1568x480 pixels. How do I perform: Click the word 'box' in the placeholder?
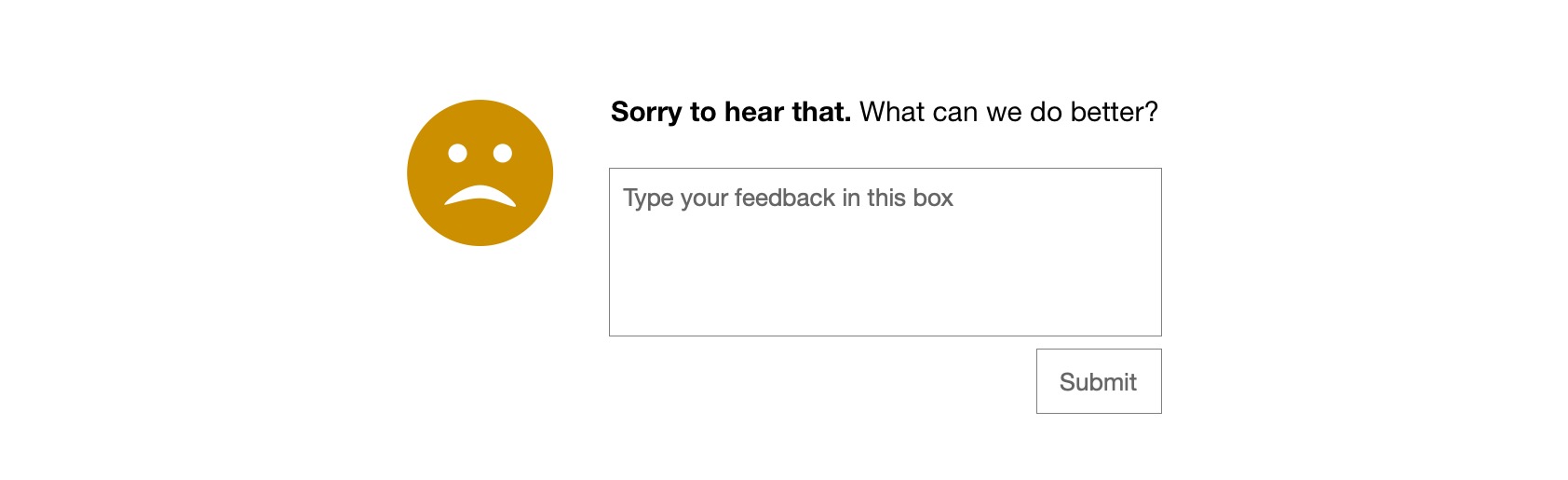point(933,198)
